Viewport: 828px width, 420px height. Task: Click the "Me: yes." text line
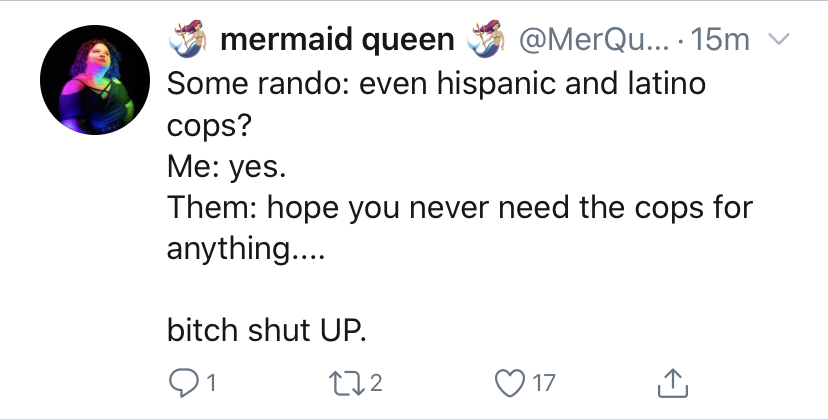(227, 166)
